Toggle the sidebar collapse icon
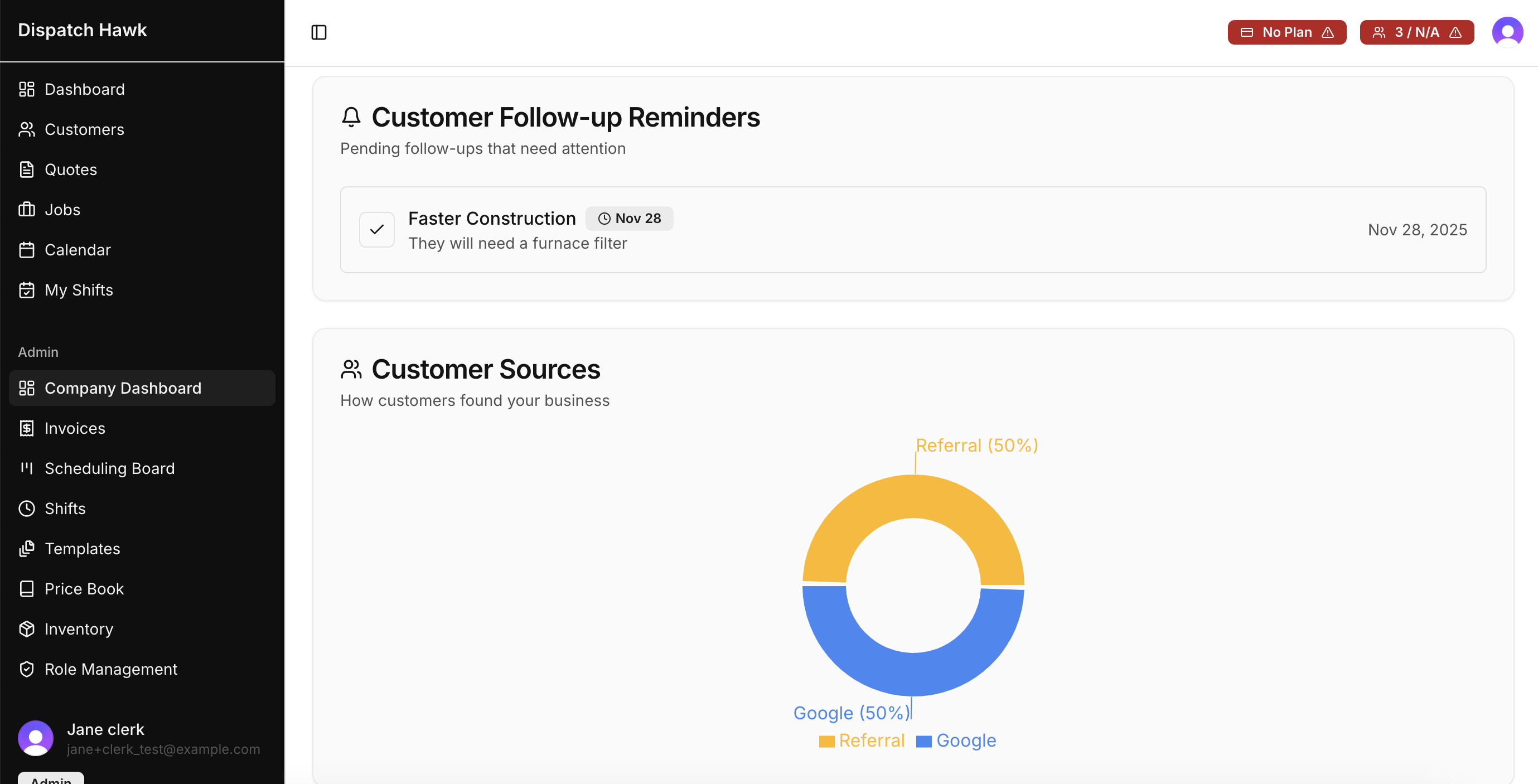This screenshot has width=1538, height=784. click(x=319, y=32)
